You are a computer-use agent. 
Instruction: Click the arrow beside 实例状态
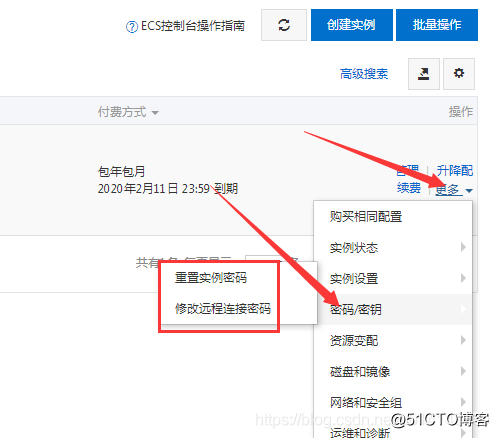(463, 247)
